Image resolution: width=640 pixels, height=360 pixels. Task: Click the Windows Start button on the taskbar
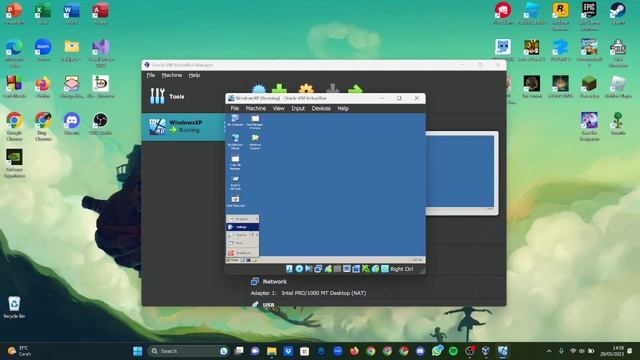tap(138, 351)
